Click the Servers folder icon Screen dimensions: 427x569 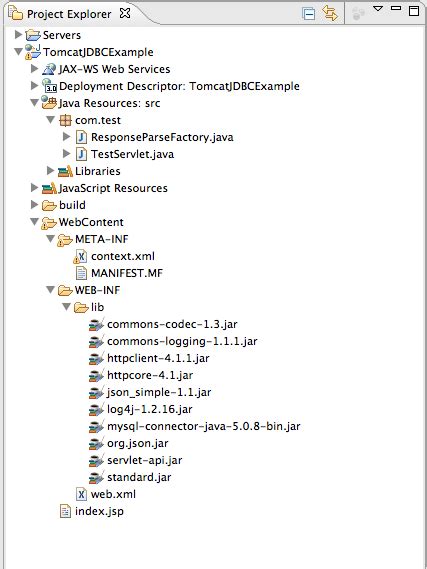coord(33,35)
